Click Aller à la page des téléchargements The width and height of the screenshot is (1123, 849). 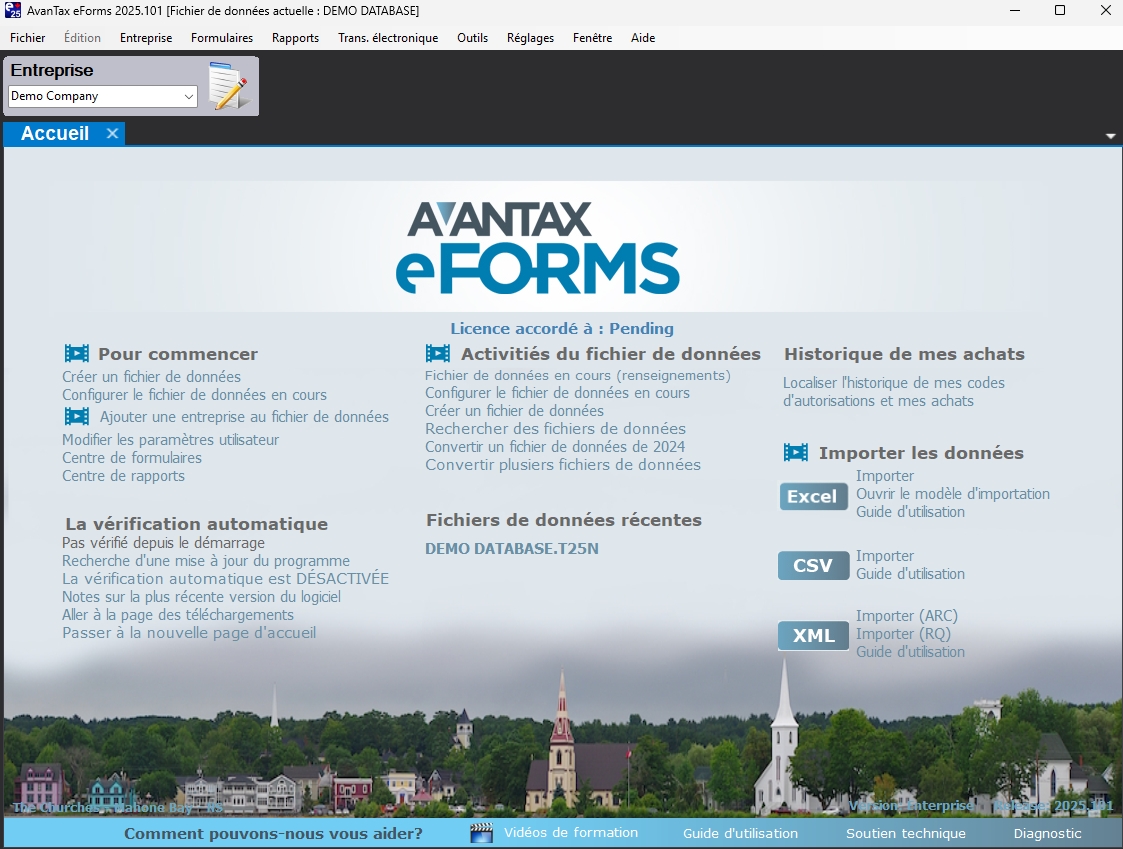pos(178,614)
